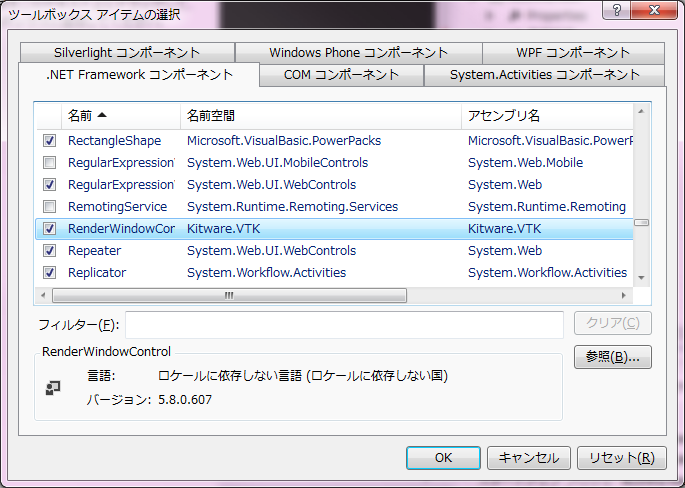This screenshot has height=488, width=685.
Task: Enable the RemotingService checkbox
Action: point(49,206)
